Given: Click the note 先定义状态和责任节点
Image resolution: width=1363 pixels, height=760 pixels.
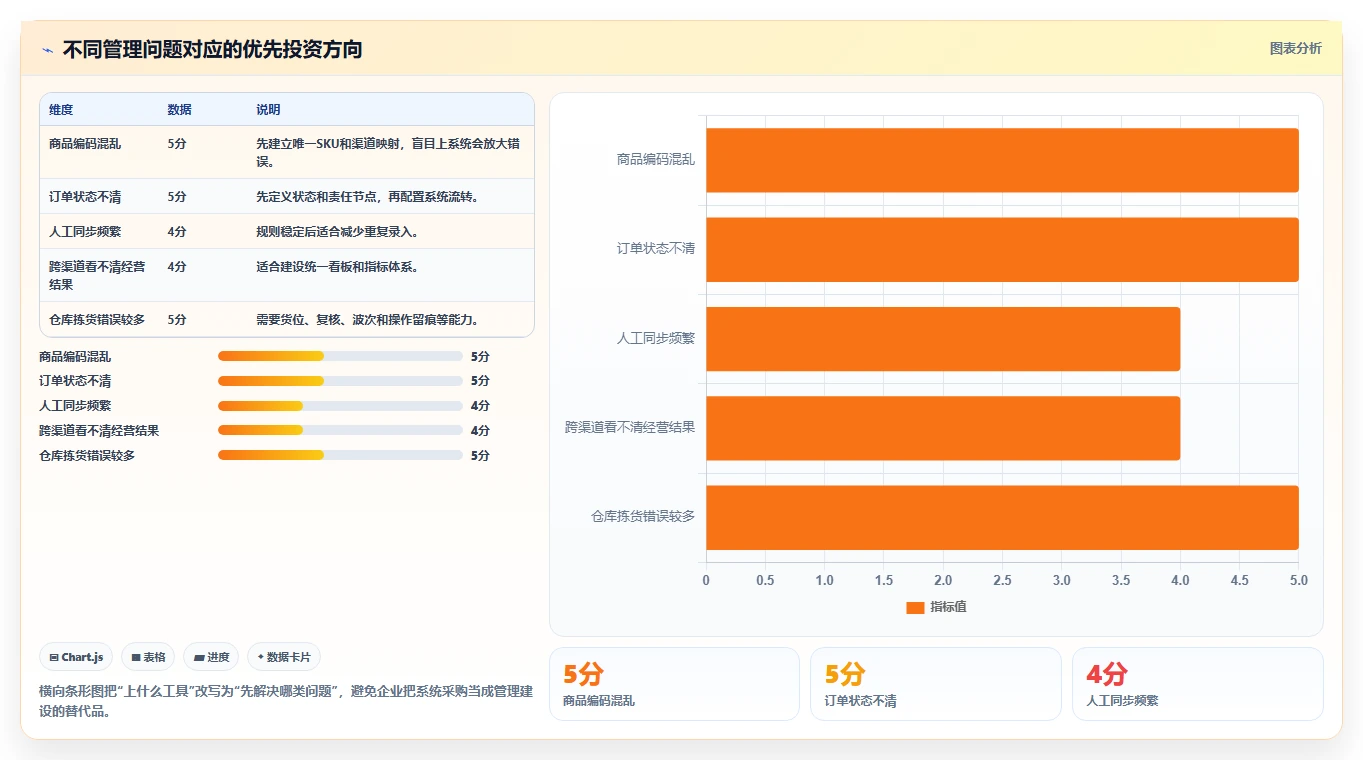Looking at the screenshot, I should (x=367, y=197).
